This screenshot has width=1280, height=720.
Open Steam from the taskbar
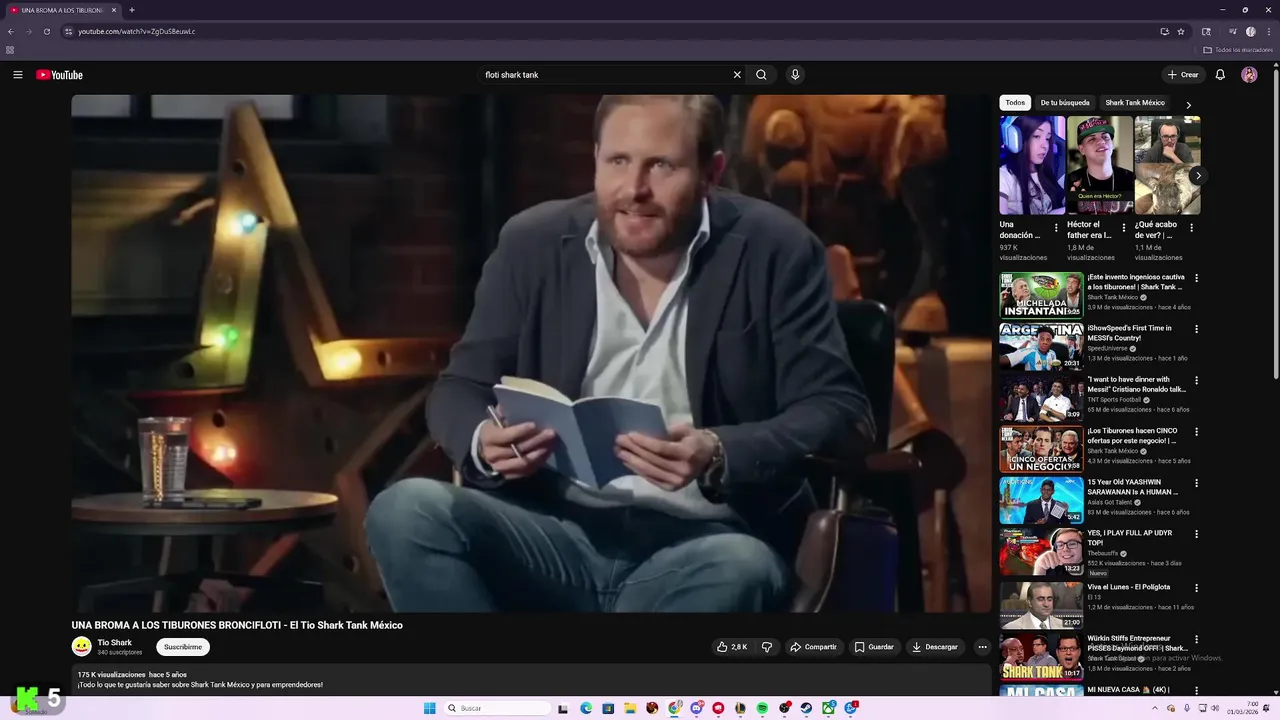pos(806,708)
